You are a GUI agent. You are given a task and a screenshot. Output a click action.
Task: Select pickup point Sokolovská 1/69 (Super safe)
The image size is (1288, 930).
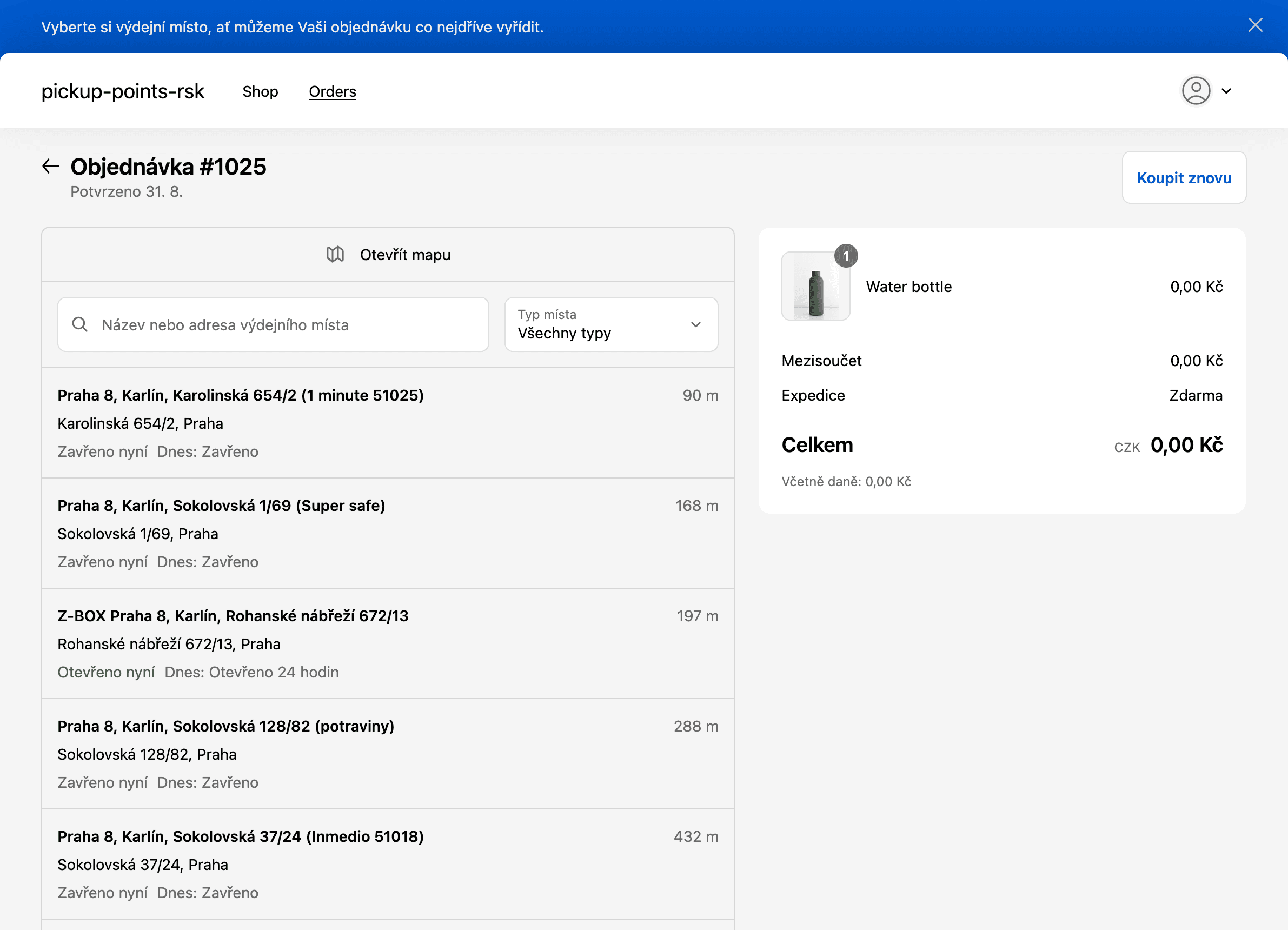coord(387,533)
